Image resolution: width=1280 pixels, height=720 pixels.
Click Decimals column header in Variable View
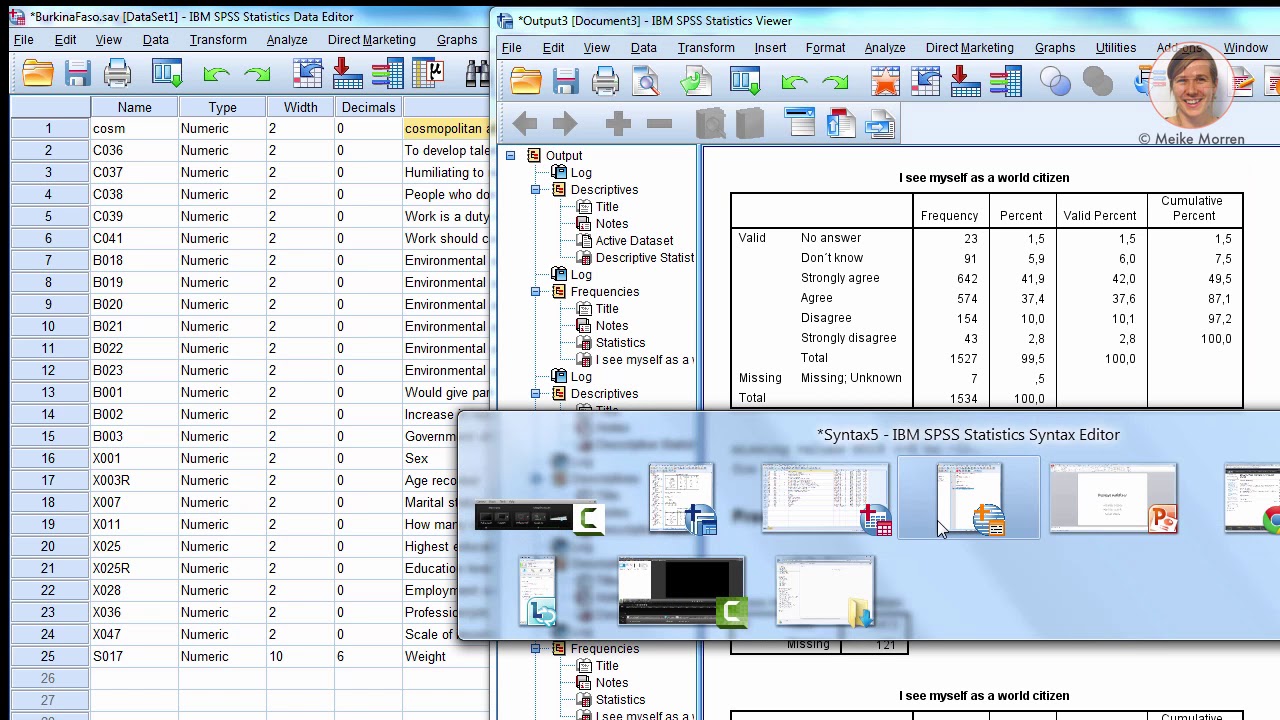click(x=368, y=107)
